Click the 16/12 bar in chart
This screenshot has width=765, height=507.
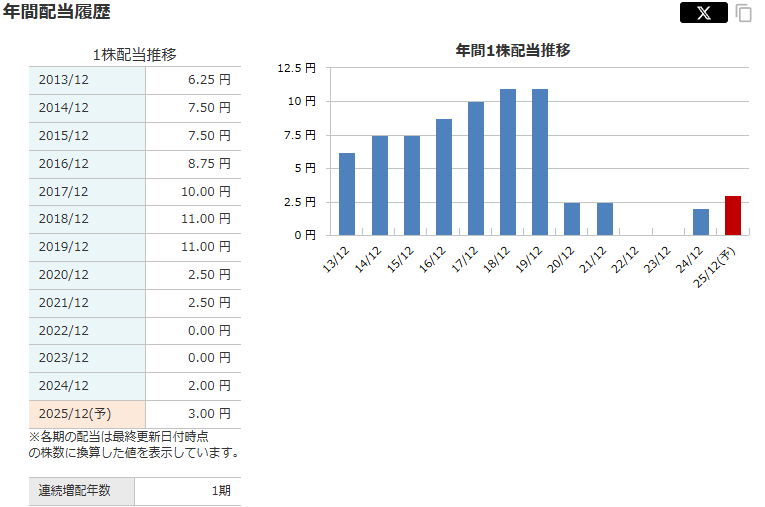[x=444, y=177]
